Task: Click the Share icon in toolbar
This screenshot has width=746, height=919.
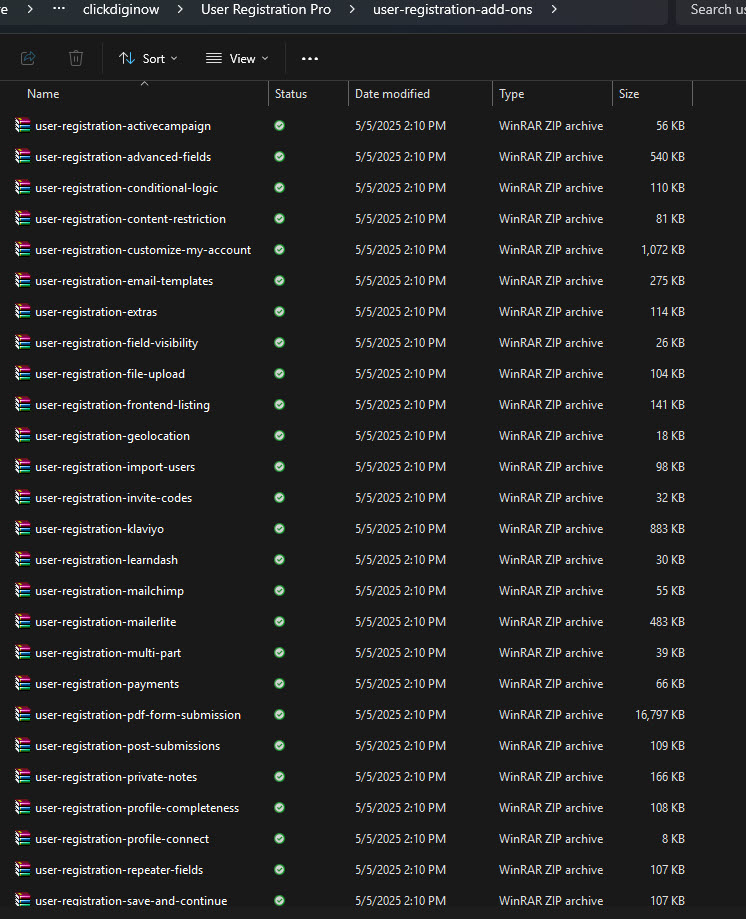Action: 28,58
